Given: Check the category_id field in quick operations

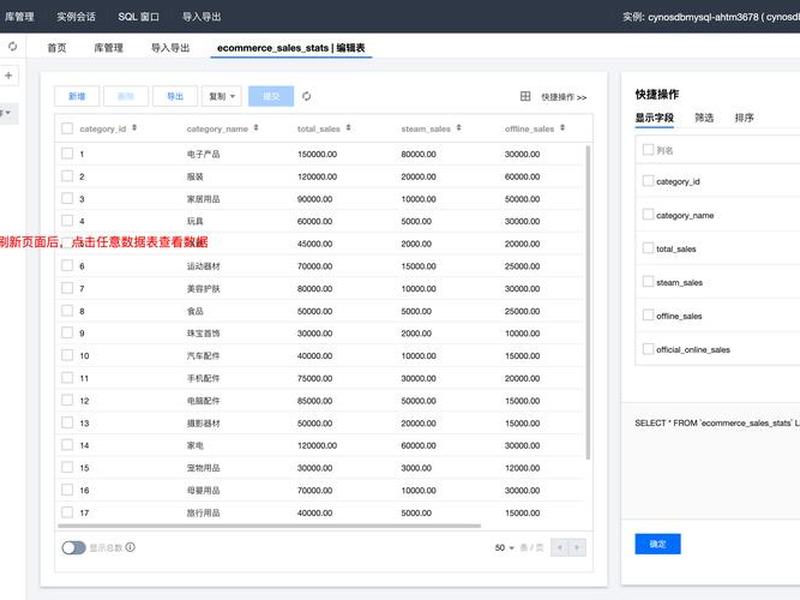Looking at the screenshot, I should coord(648,181).
